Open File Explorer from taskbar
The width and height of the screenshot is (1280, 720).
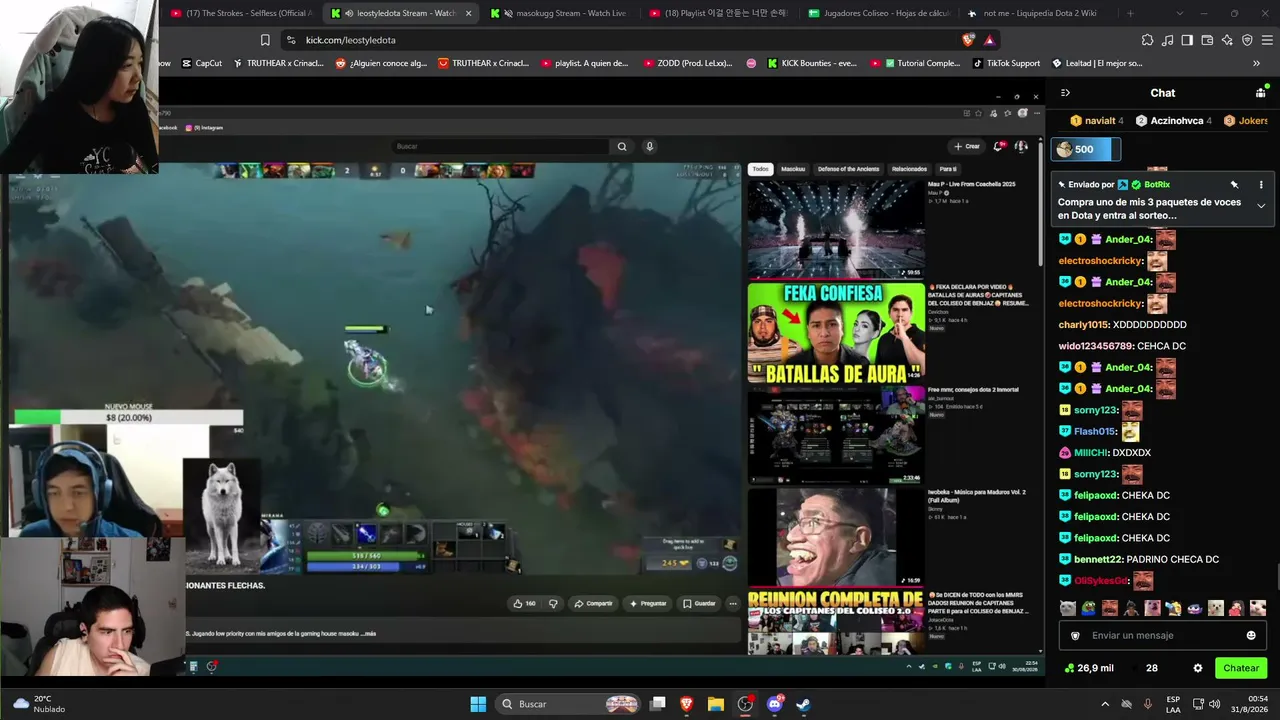click(x=716, y=704)
